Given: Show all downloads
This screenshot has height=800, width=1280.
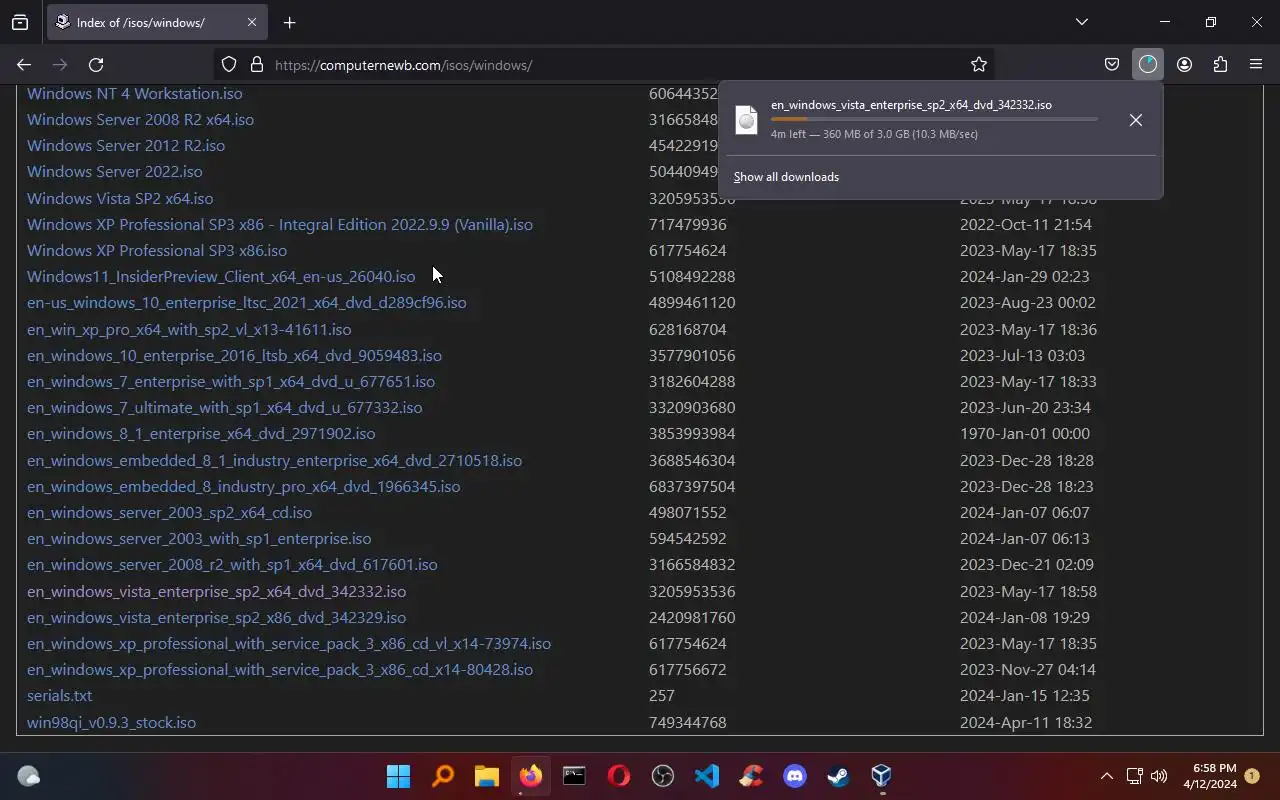Looking at the screenshot, I should (786, 177).
